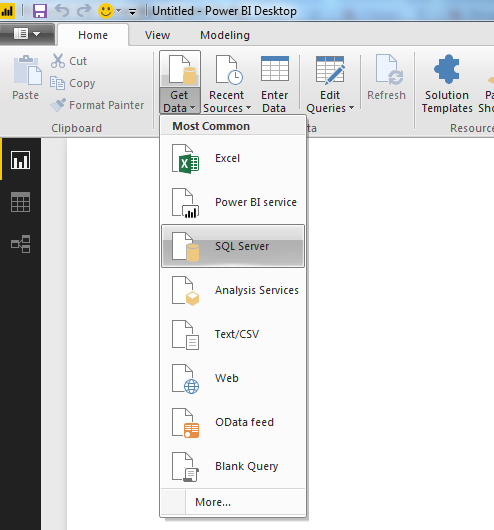This screenshot has height=530, width=494.
Task: Expand the Edit Queries dropdown arrow
Action: pyautogui.click(x=351, y=108)
